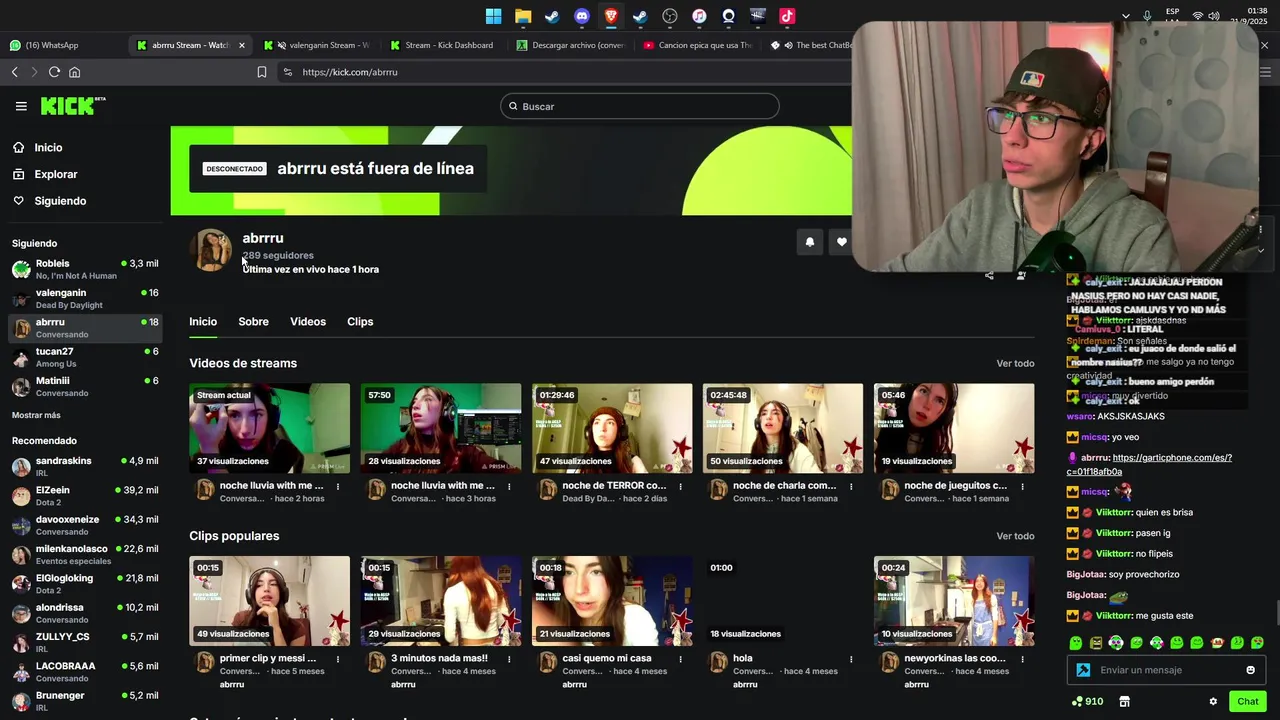
Task: Open the channel shop icon below chat
Action: tap(1124, 701)
